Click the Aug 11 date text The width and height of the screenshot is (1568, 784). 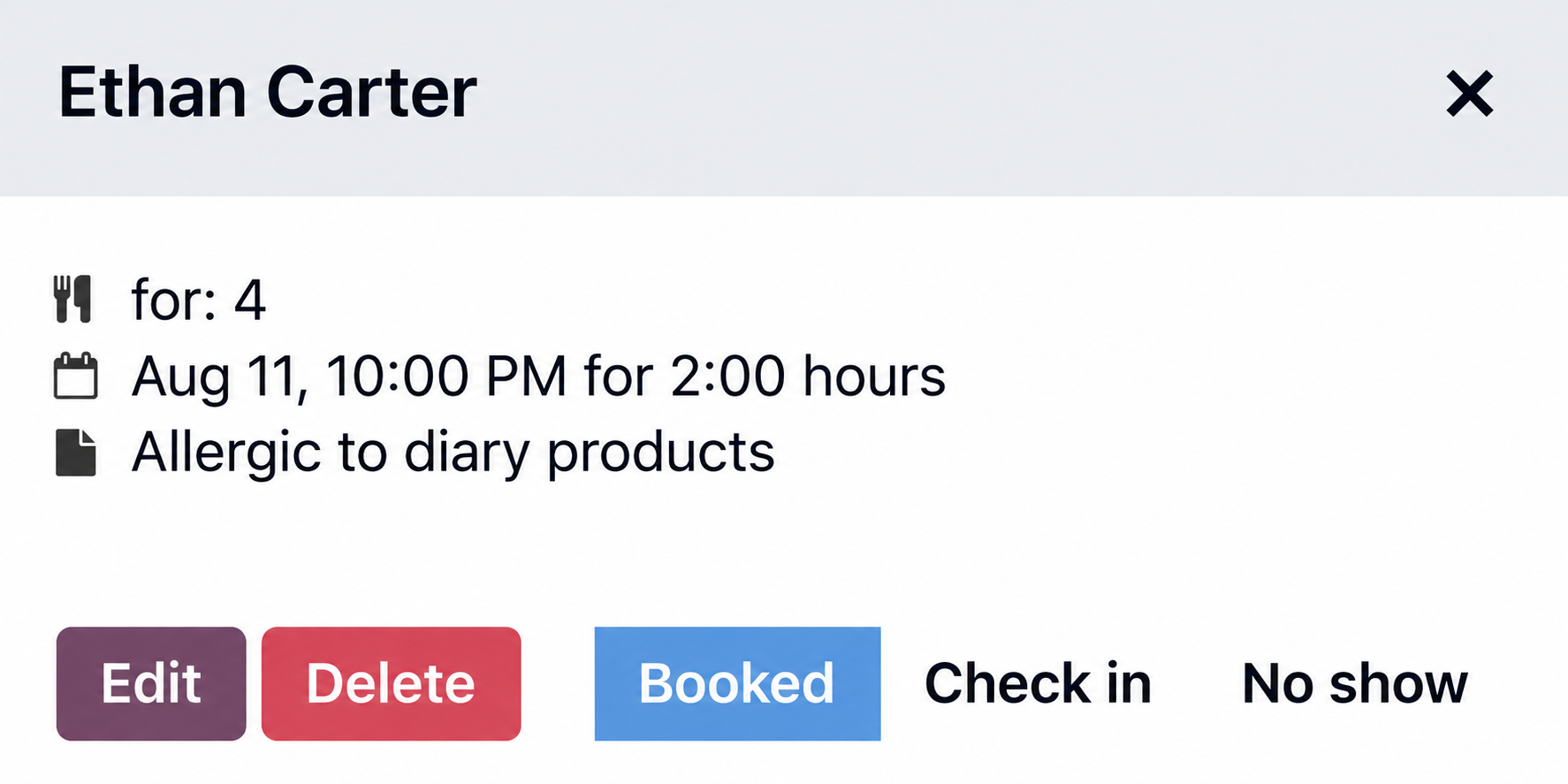(220, 377)
